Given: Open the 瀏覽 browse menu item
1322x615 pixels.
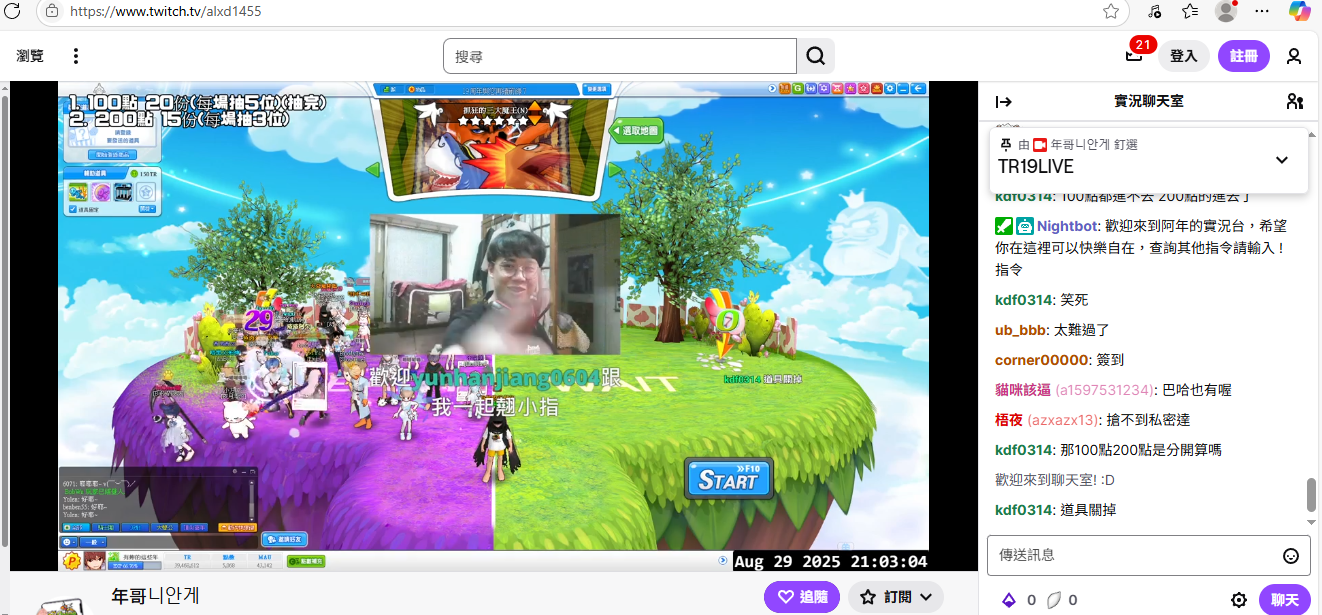Looking at the screenshot, I should coord(30,56).
